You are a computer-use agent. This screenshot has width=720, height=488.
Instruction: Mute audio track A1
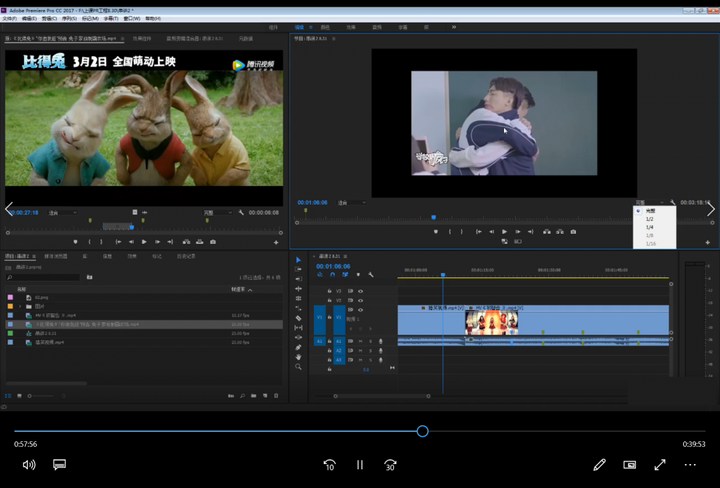tap(360, 341)
